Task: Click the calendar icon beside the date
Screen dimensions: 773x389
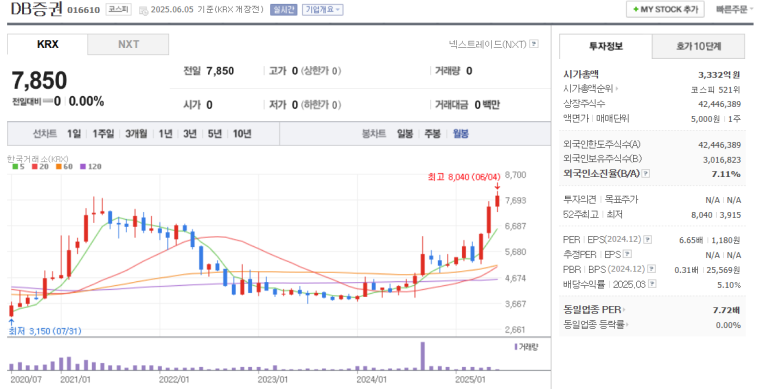Action: 143,10
